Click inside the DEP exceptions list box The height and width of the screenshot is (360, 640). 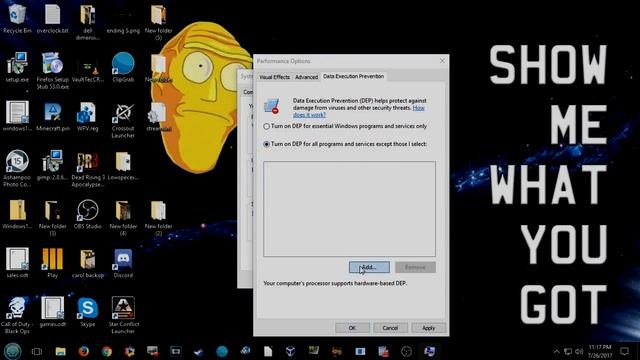(349, 209)
